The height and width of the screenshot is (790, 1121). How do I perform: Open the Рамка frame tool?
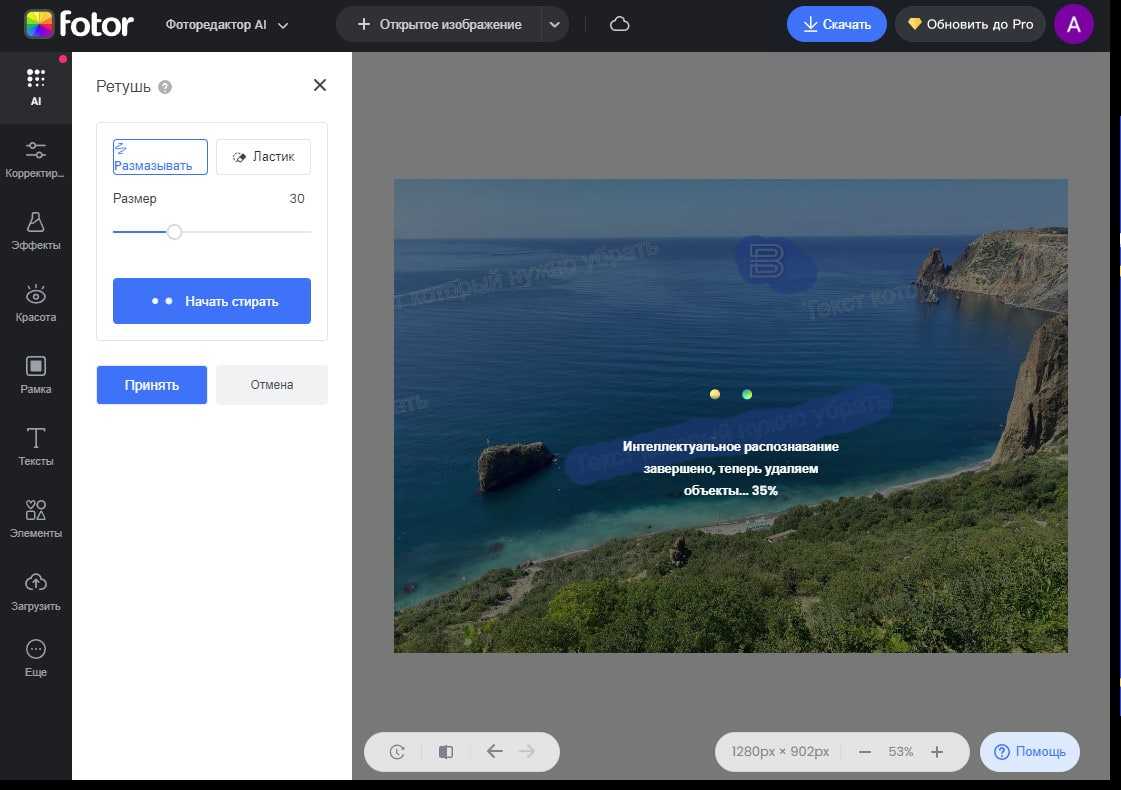point(36,374)
